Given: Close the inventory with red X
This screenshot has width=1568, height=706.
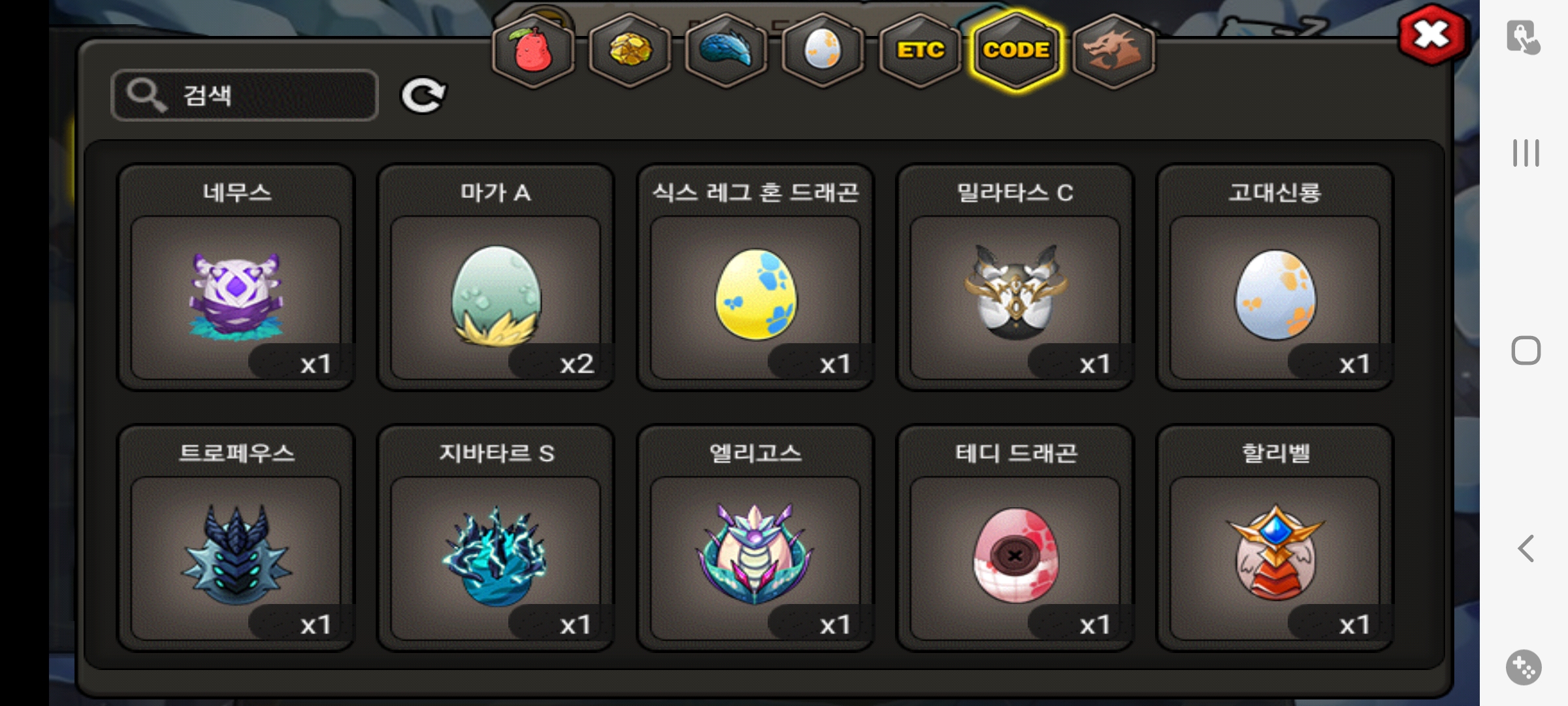Looking at the screenshot, I should click(x=1432, y=35).
